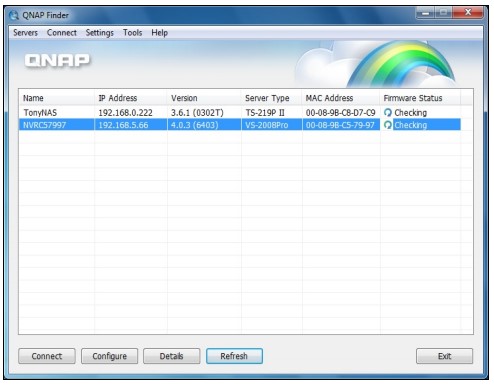The width and height of the screenshot is (494, 386).
Task: Click the checking spinner icon for TonyNAS
Action: click(387, 113)
